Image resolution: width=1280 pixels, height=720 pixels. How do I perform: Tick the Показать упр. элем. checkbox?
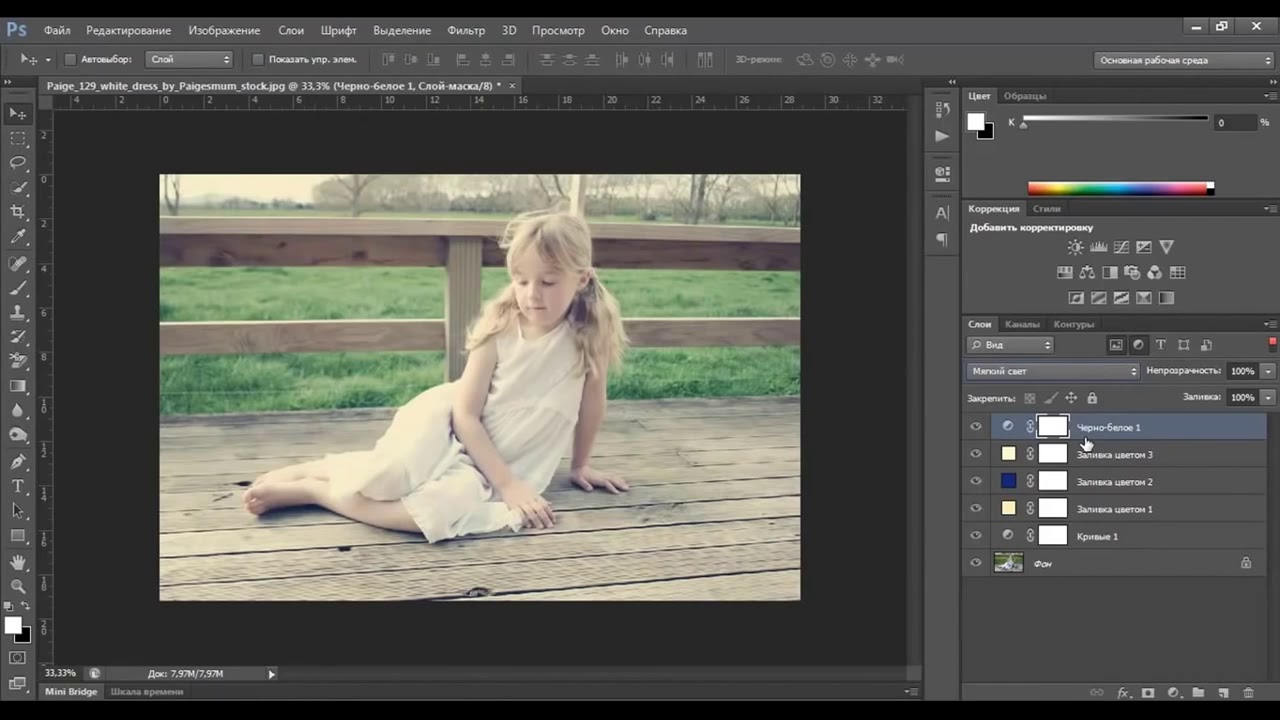[258, 60]
